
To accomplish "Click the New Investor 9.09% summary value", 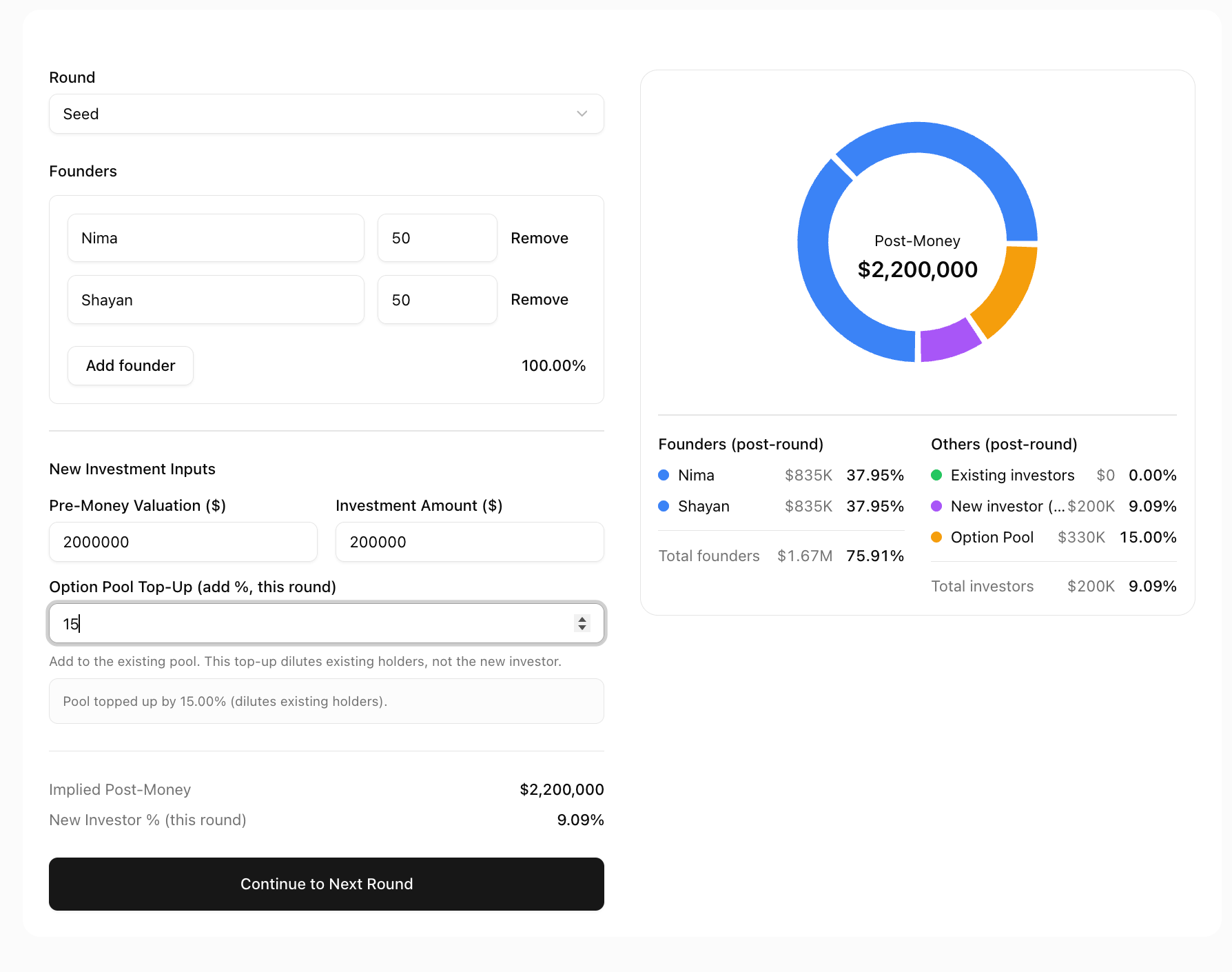I will coord(580,820).
